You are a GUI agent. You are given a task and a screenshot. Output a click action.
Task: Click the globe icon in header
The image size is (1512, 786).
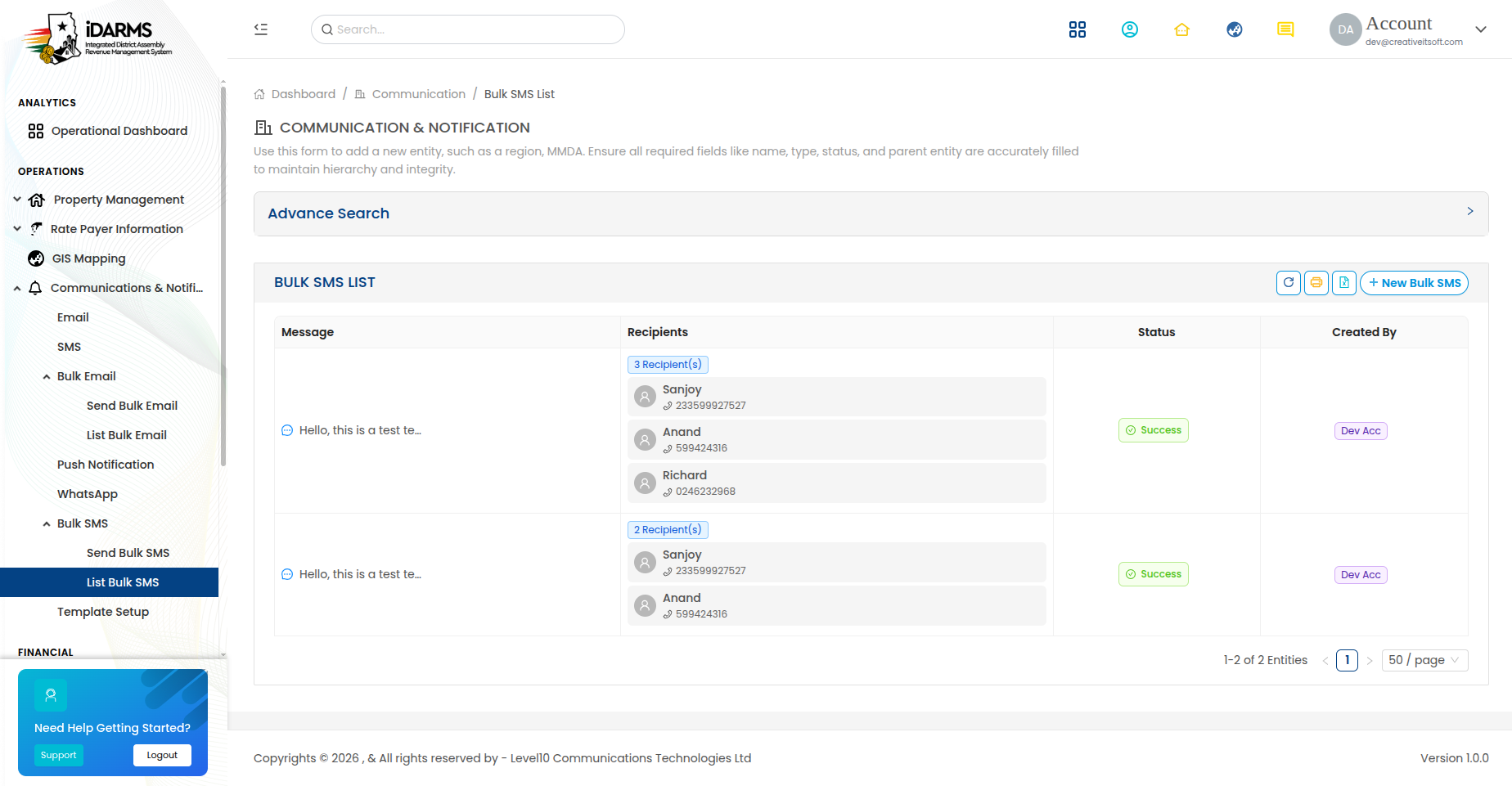click(x=1235, y=29)
